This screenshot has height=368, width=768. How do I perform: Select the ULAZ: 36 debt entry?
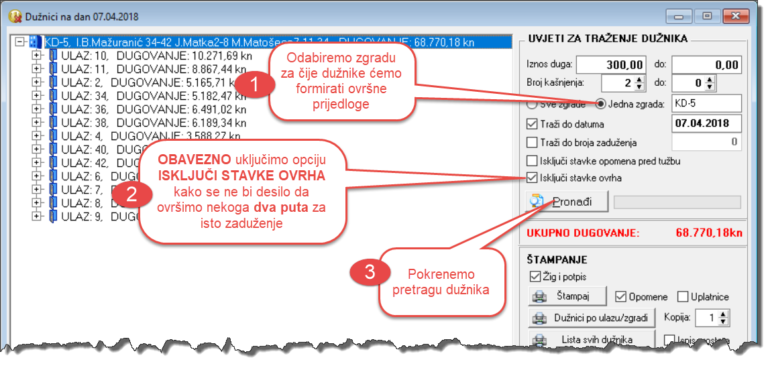(154, 109)
